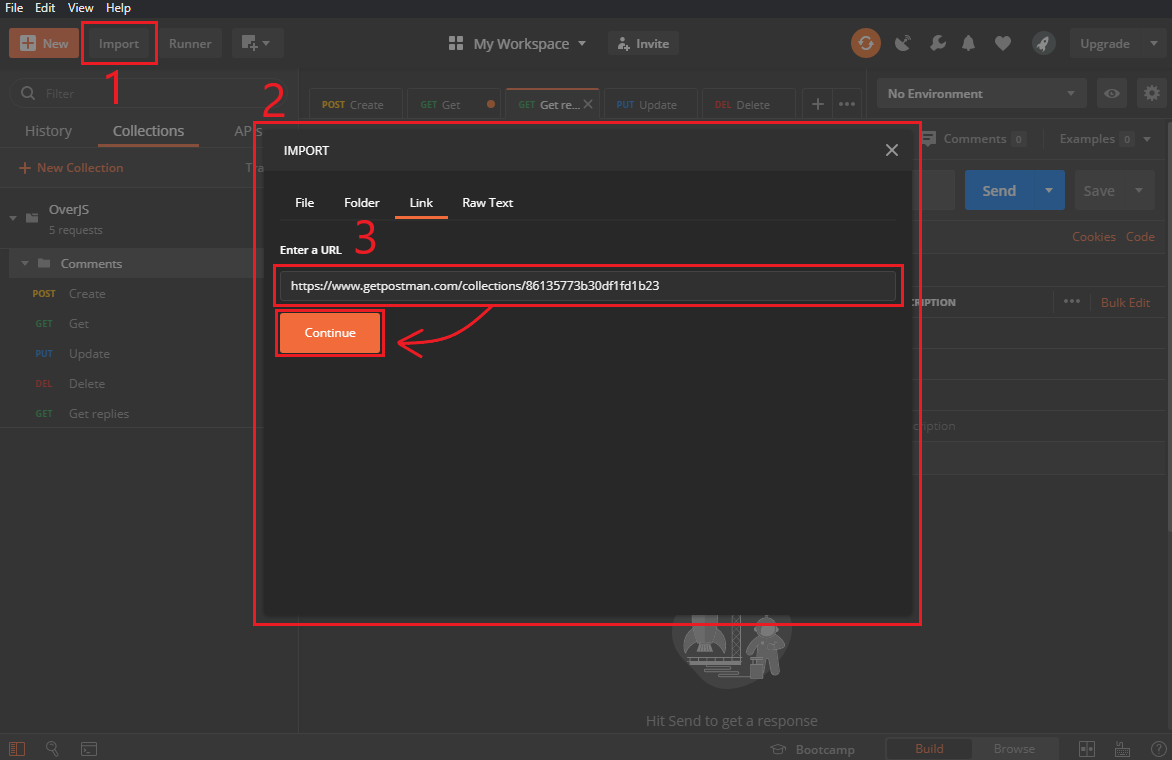Image resolution: width=1172 pixels, height=760 pixels.
Task: Click the orange Continue button
Action: coord(330,333)
